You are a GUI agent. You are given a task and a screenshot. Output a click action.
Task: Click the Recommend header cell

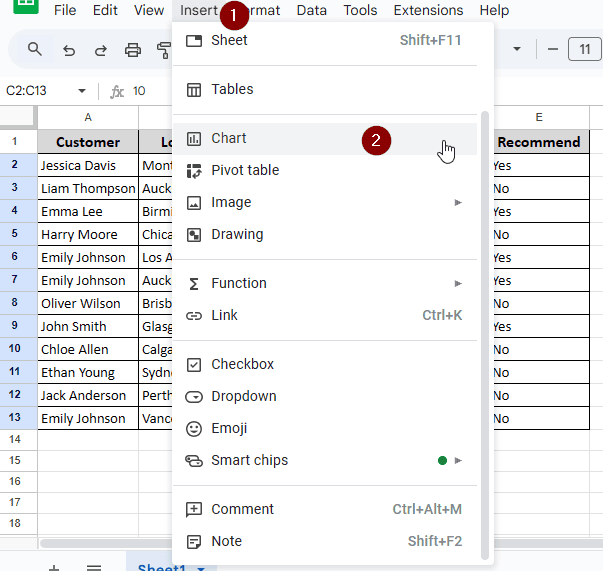click(539, 142)
